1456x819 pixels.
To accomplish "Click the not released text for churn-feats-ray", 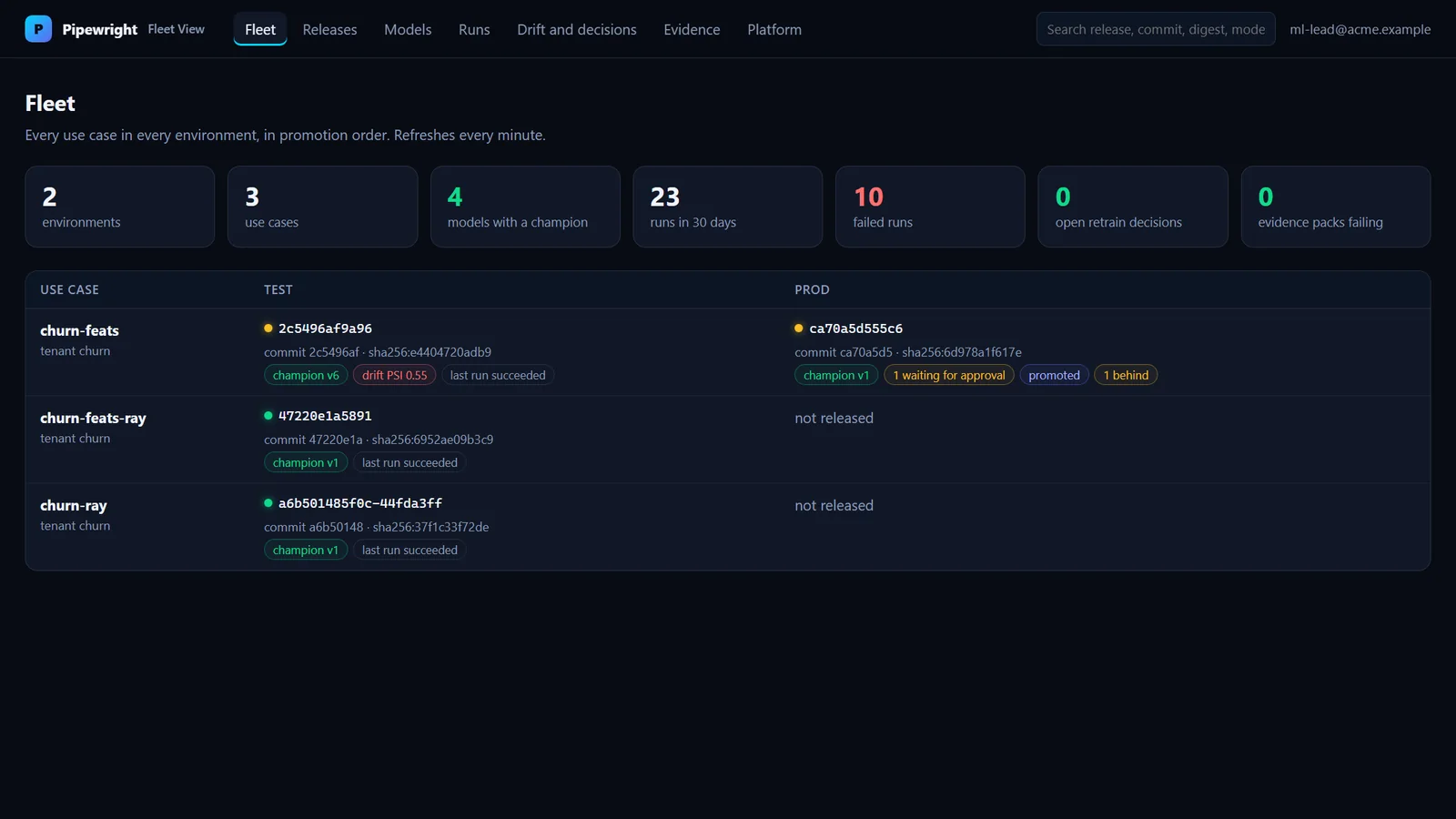I will click(x=834, y=418).
